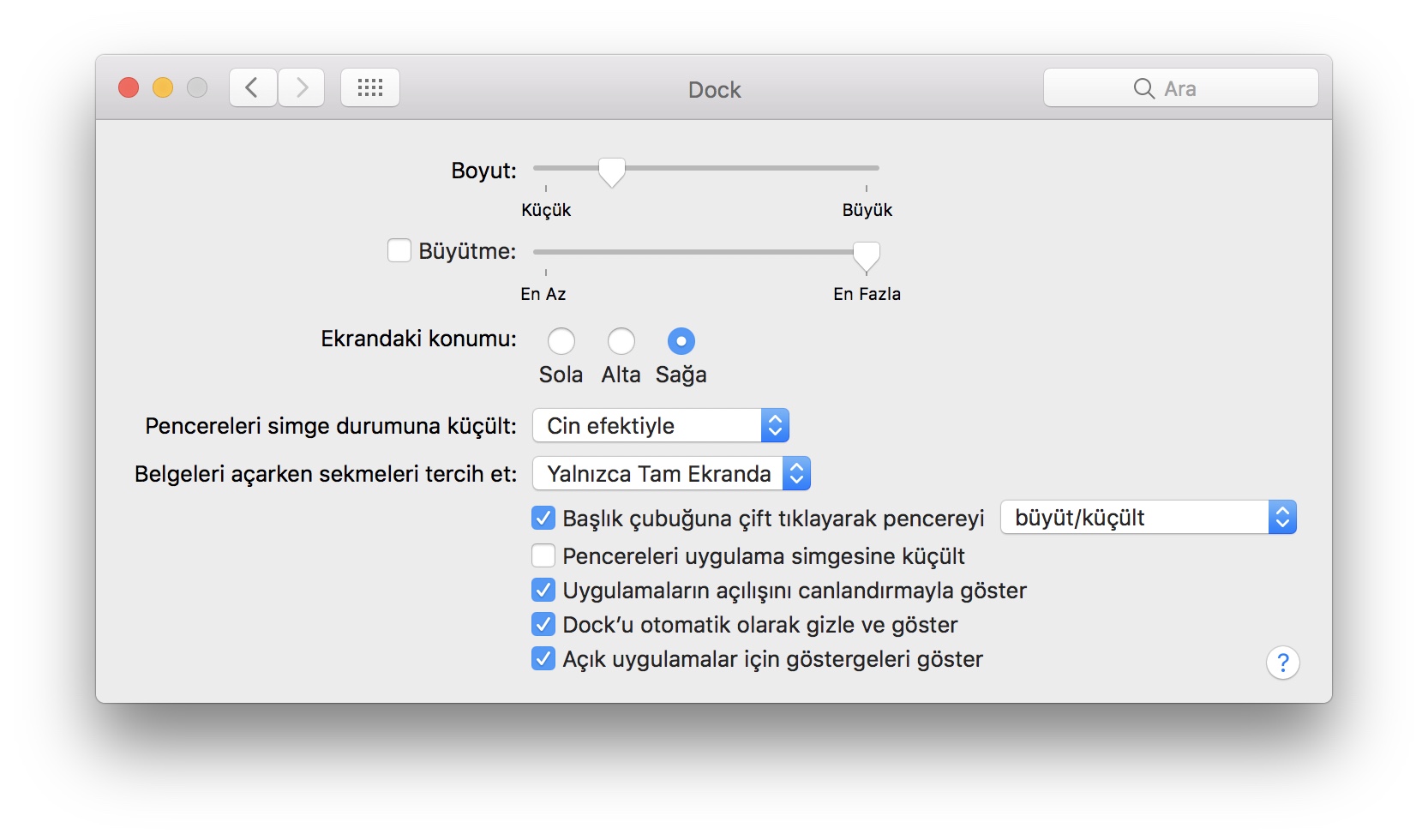Open help with question mark button
This screenshot has height=840, width=1428.
click(x=1282, y=663)
